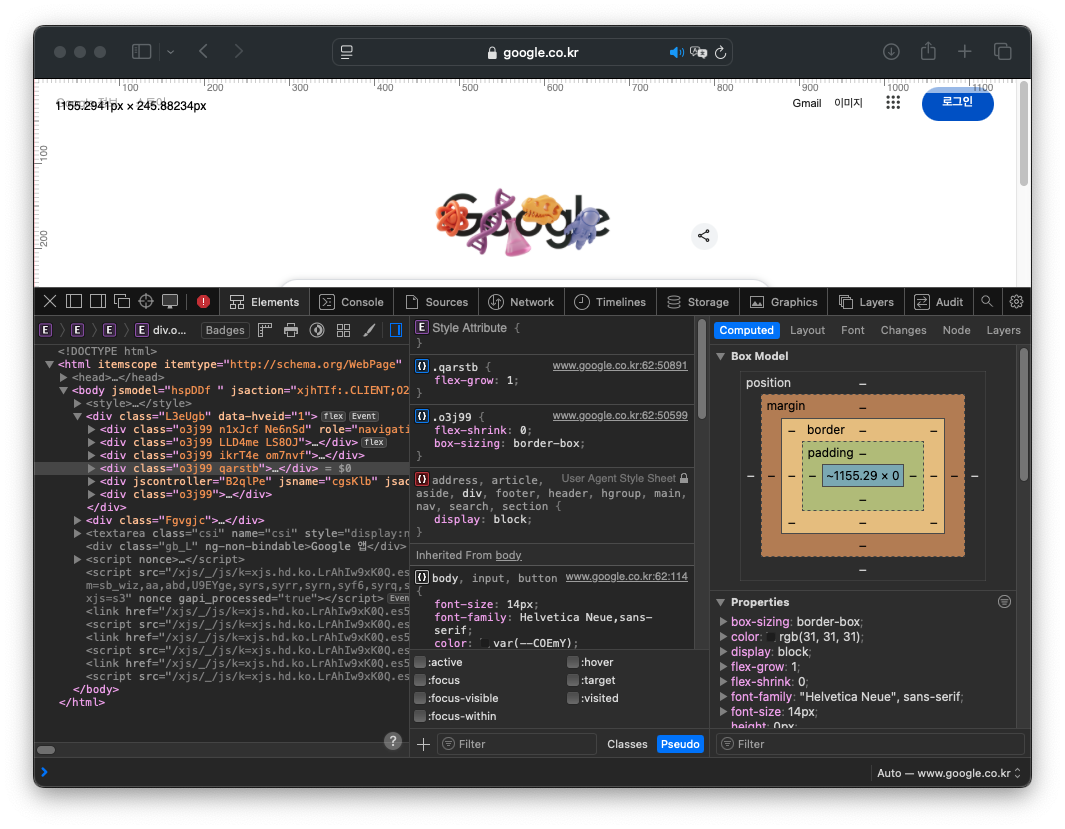1065x829 pixels.
Task: Detach the inspector into a separate window
Action: point(122,301)
